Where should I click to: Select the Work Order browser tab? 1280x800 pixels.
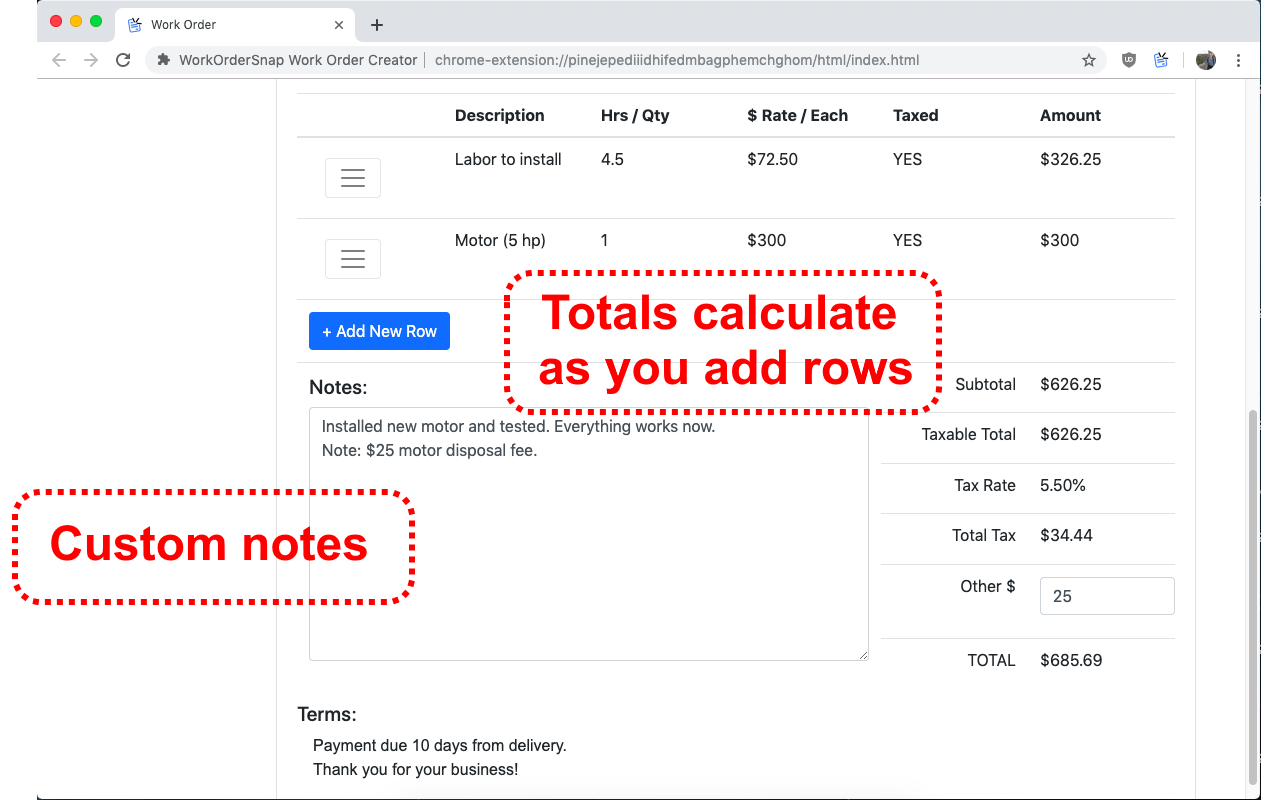tap(200, 24)
